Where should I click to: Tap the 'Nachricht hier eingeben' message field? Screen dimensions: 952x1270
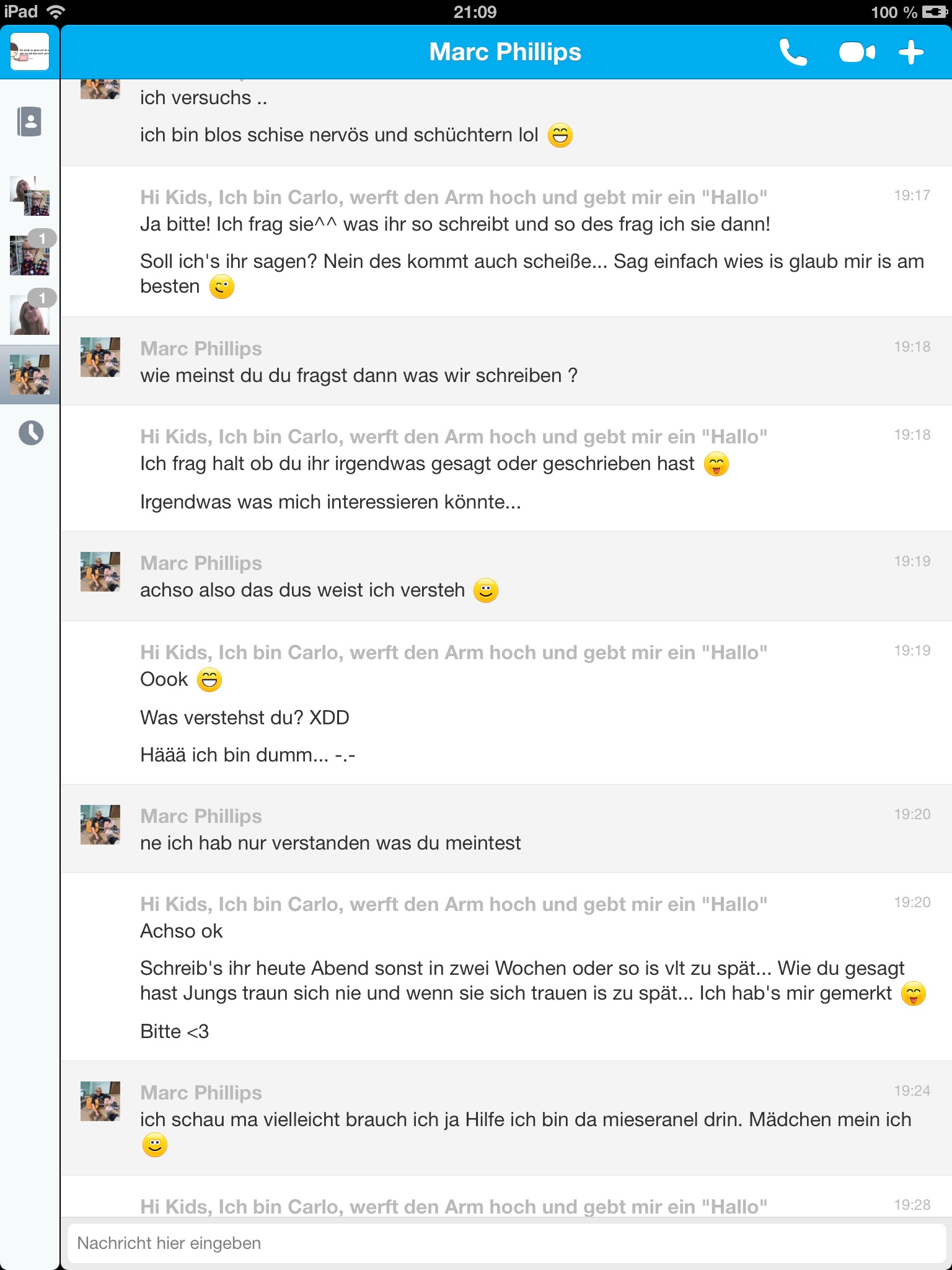point(506,1243)
